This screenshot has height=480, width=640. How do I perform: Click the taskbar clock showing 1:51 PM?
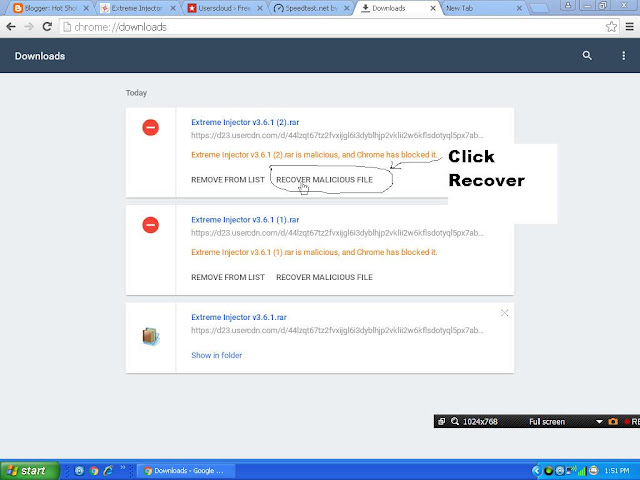(x=617, y=471)
